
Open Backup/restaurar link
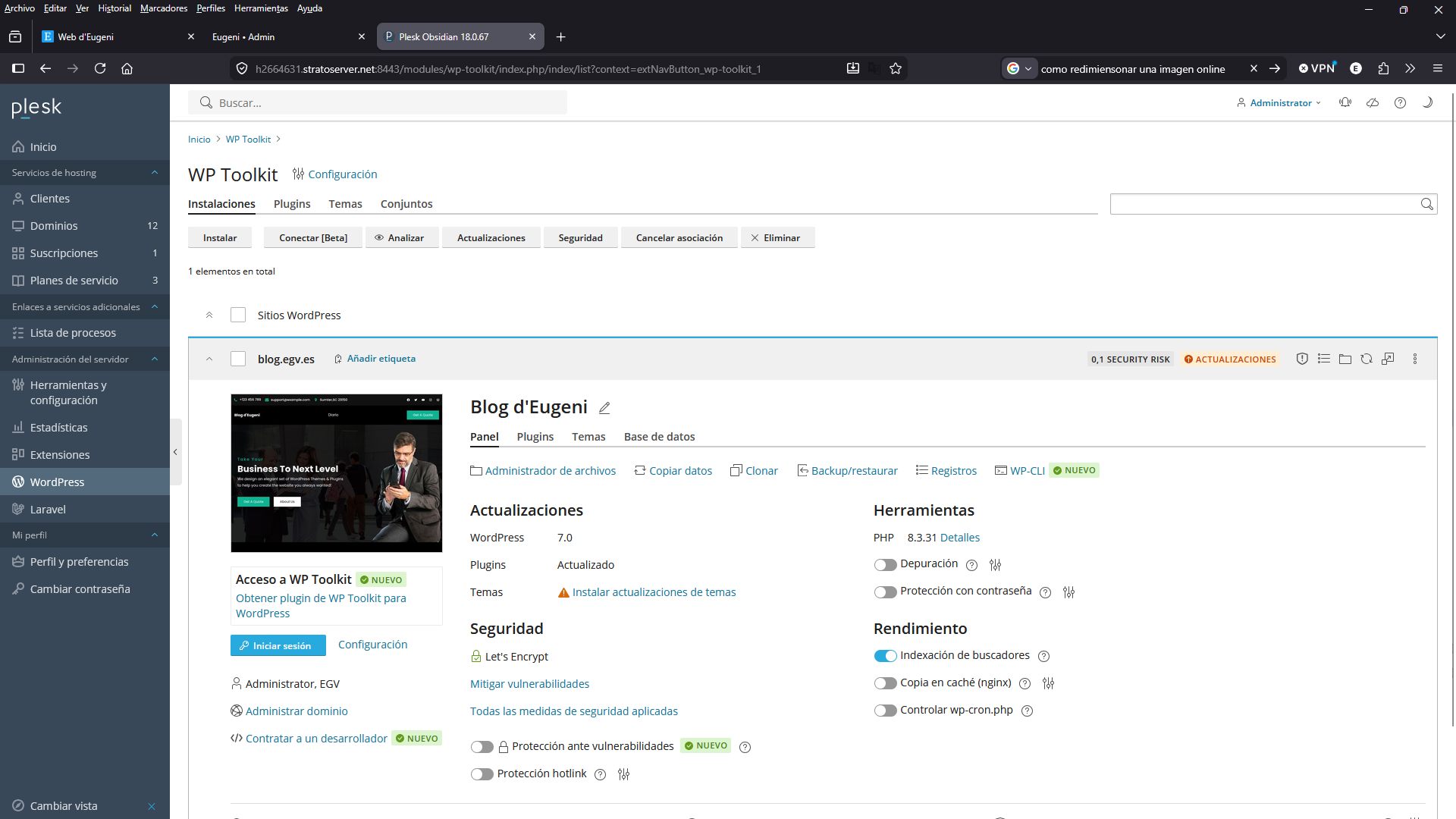(847, 471)
